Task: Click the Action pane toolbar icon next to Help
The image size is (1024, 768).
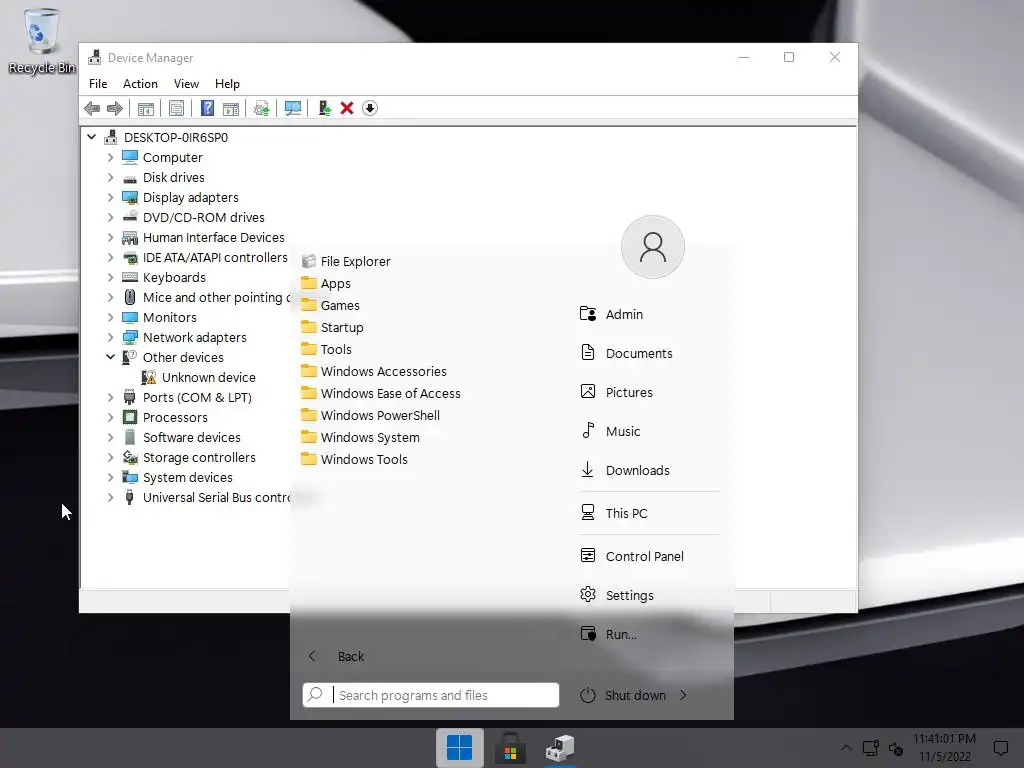Action: 231,108
